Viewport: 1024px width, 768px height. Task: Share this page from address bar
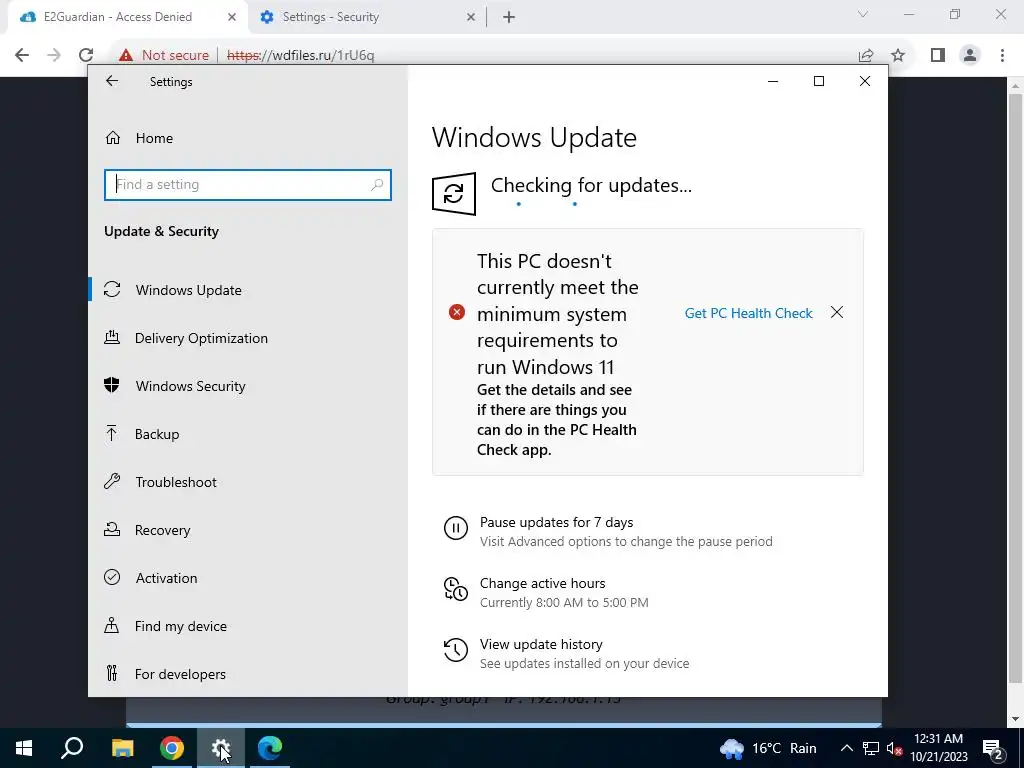click(866, 55)
